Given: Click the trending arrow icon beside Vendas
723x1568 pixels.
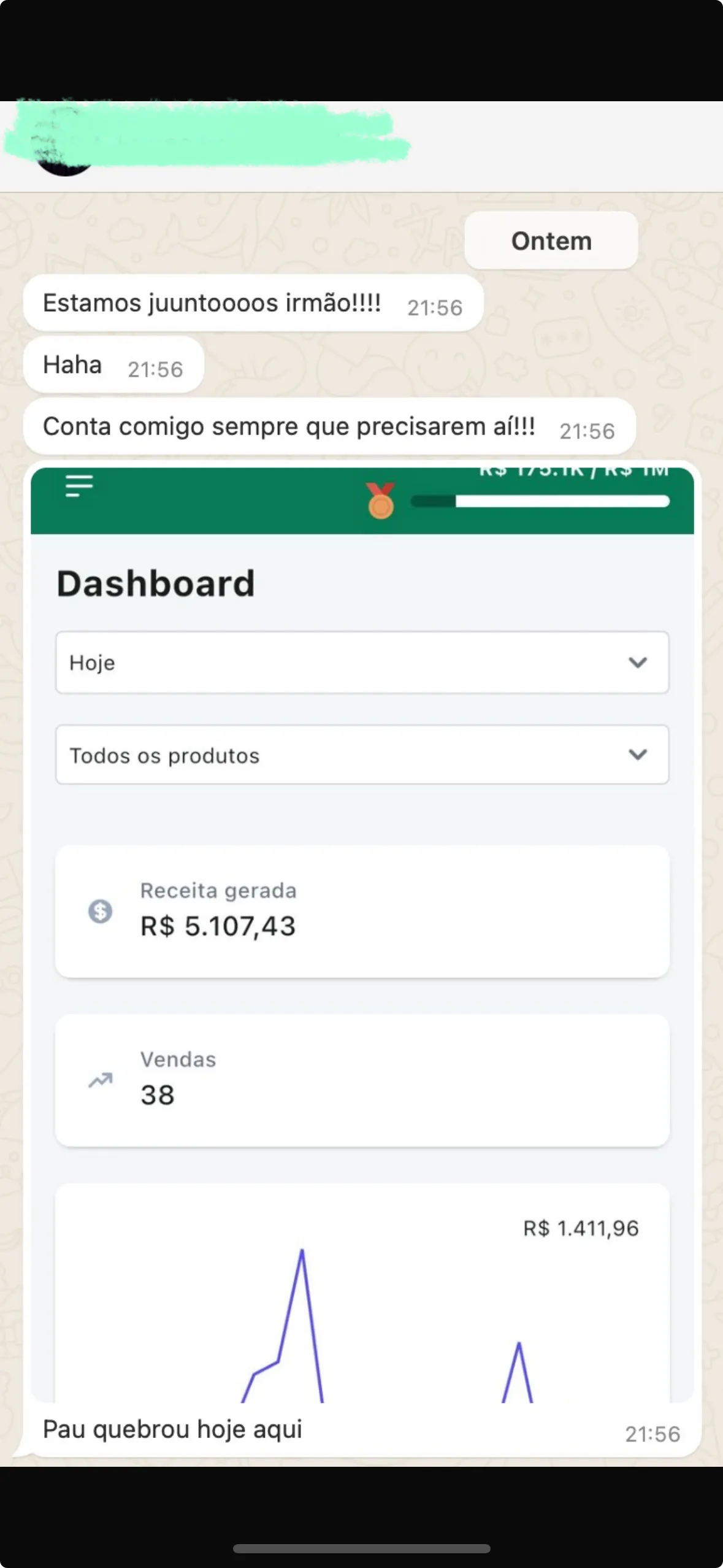Looking at the screenshot, I should [x=101, y=1080].
